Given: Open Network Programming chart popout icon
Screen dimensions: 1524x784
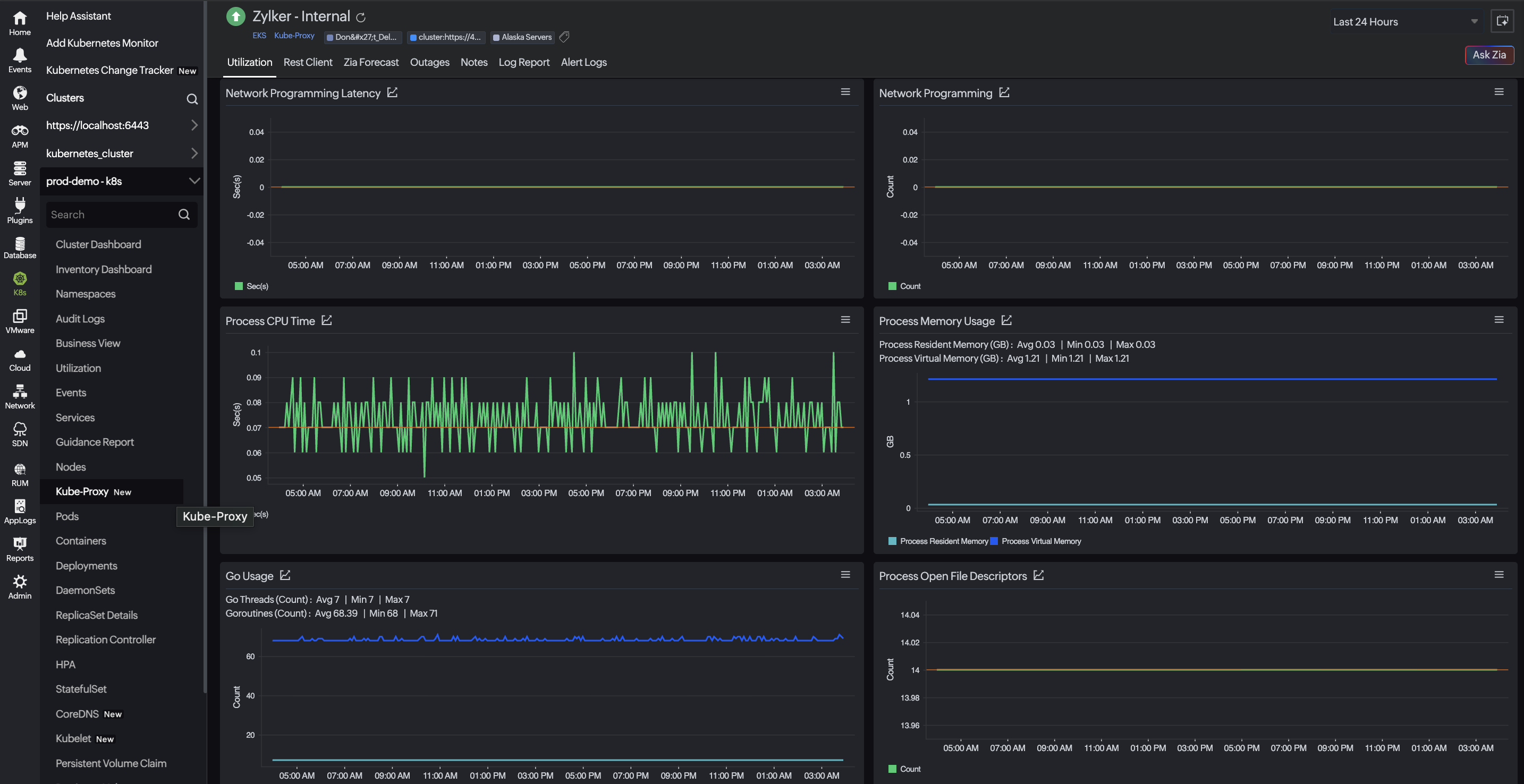Looking at the screenshot, I should [1004, 92].
